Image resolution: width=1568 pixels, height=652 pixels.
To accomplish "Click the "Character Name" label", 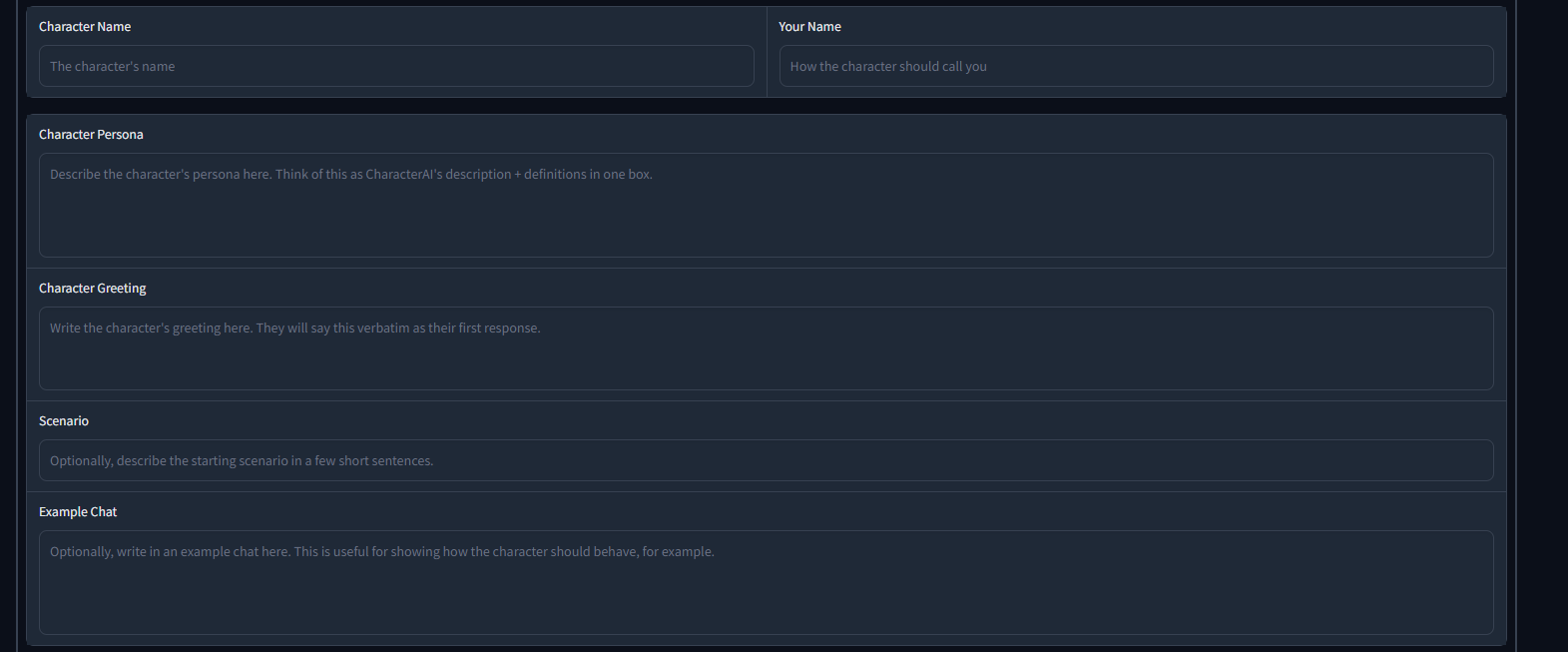I will click(85, 27).
